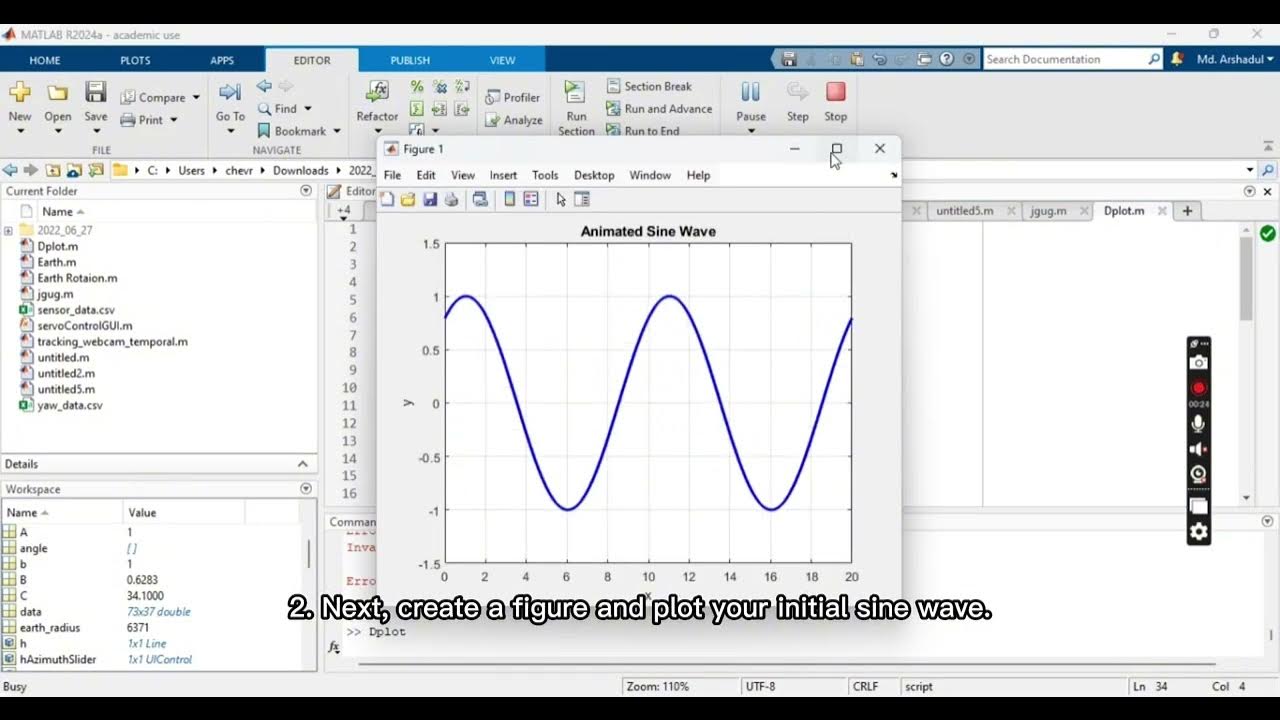Click the red Stop icon
Screen dimensions: 1280x720
(836, 93)
